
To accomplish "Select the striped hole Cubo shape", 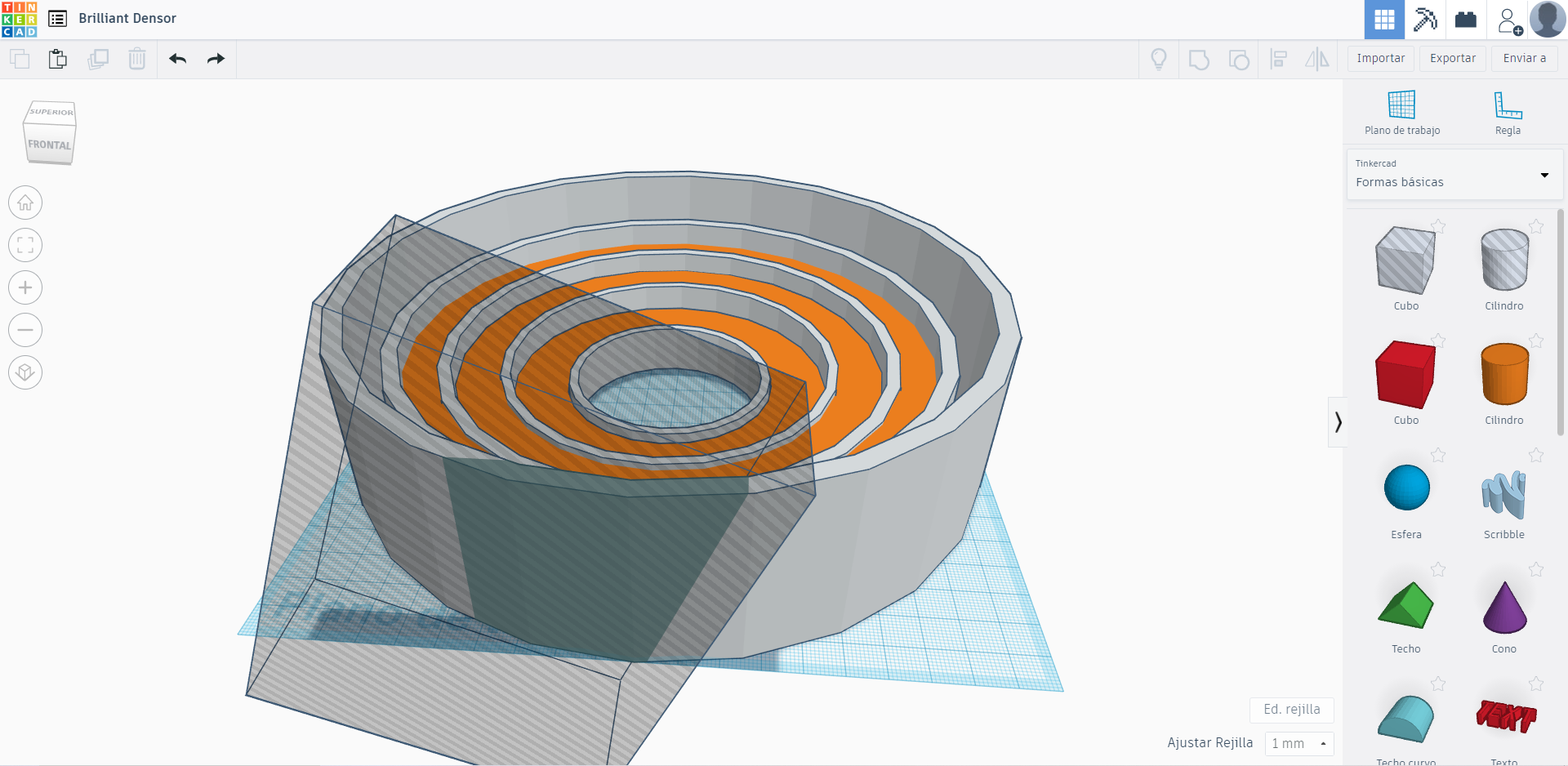I will click(1405, 261).
